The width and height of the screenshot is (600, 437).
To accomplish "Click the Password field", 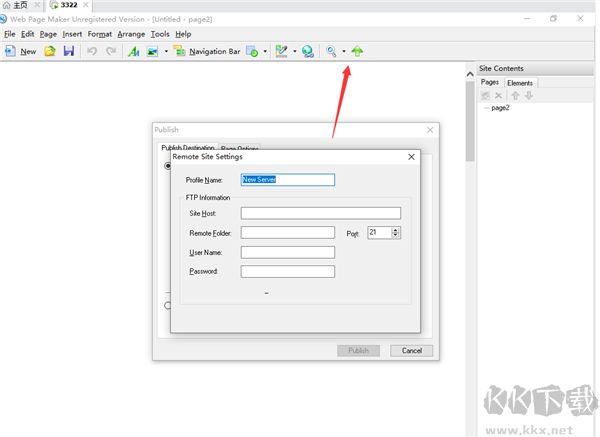I will pyautogui.click(x=288, y=271).
